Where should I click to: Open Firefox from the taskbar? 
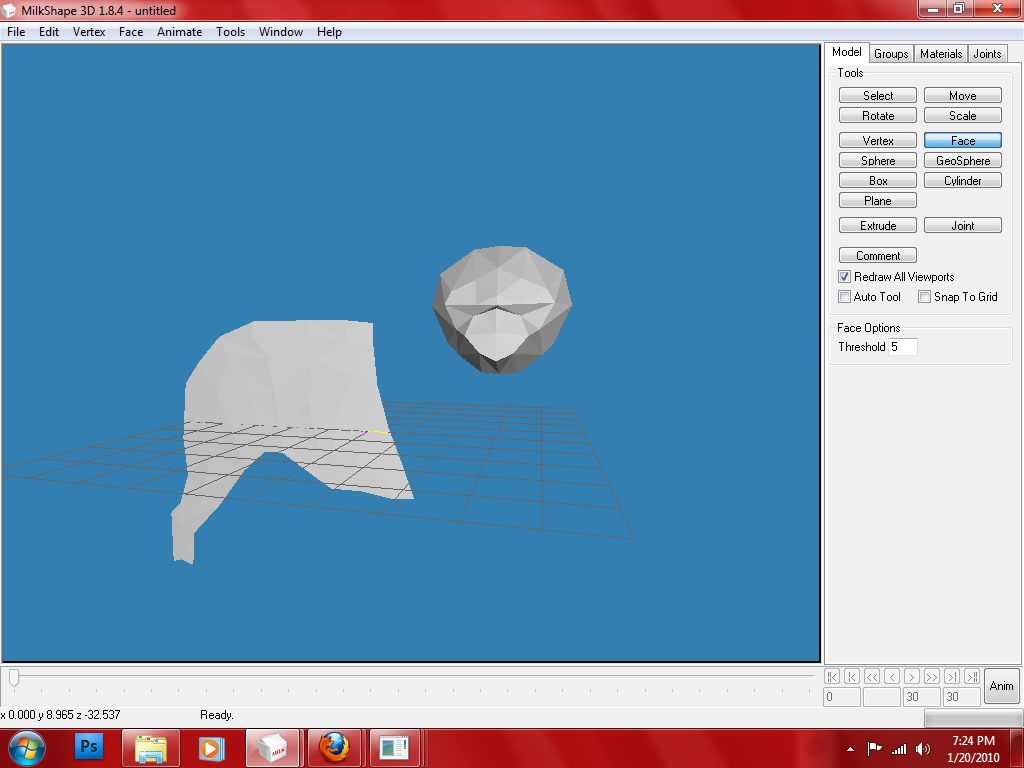334,748
